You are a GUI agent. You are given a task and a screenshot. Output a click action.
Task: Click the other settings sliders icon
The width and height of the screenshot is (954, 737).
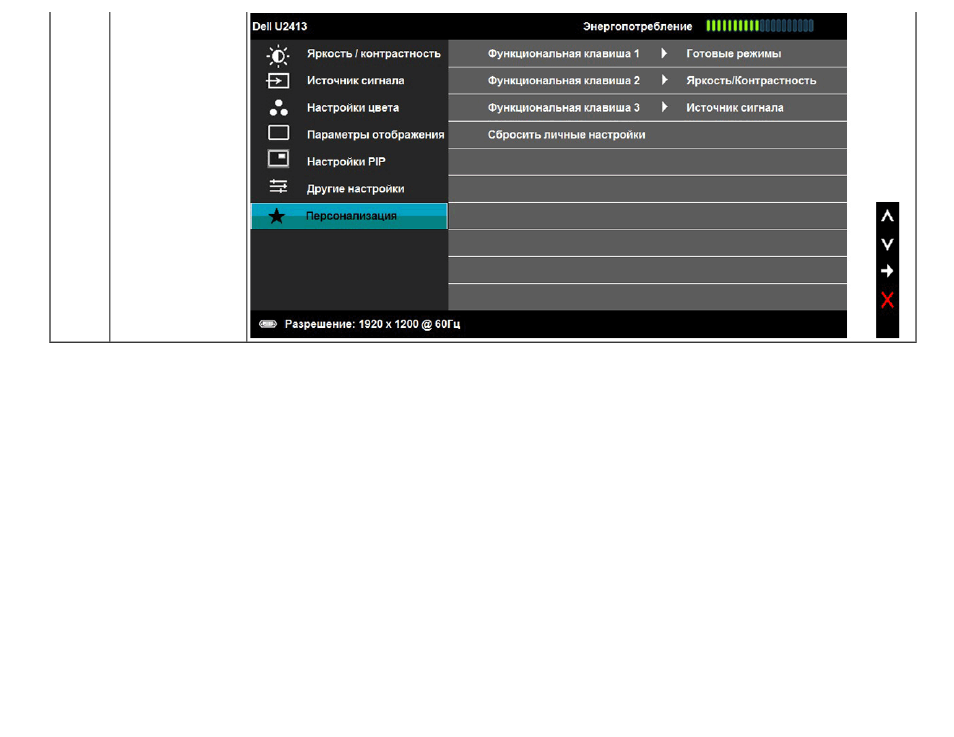(x=278, y=186)
